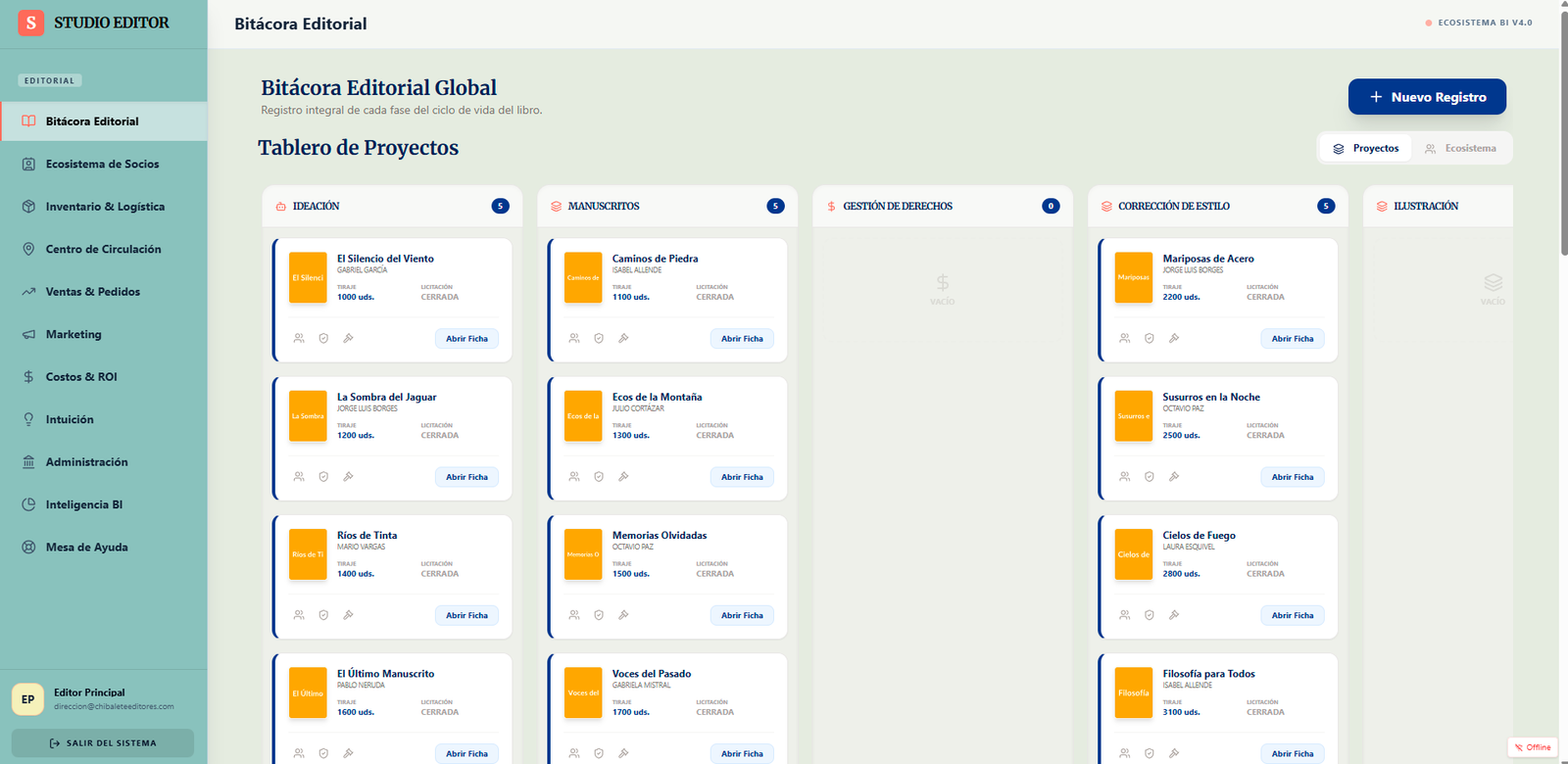Click the Studio Editor 'S' logo
The height and width of the screenshot is (764, 1568).
pos(31,23)
